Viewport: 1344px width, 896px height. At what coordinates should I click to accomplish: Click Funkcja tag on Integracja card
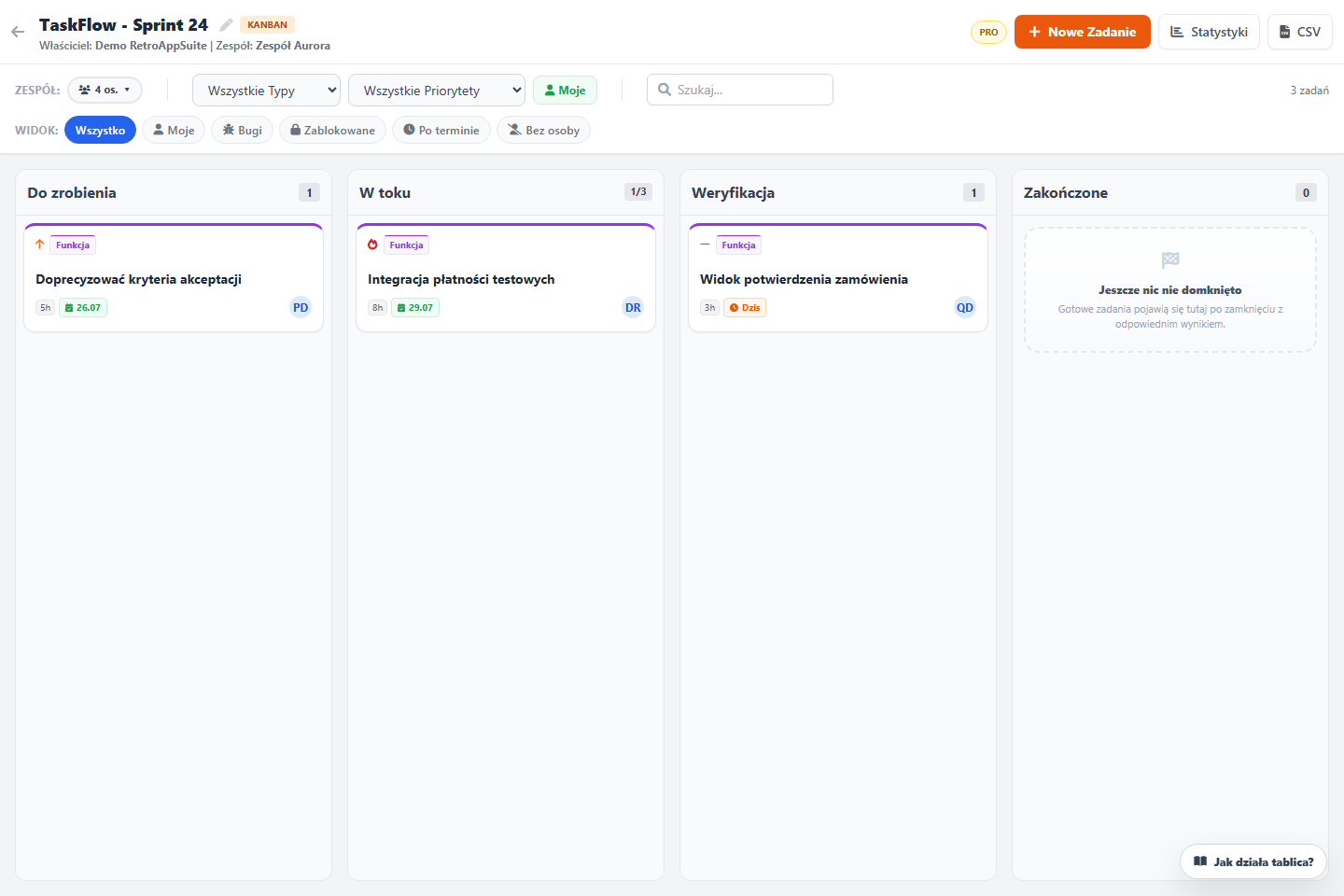pyautogui.click(x=406, y=245)
